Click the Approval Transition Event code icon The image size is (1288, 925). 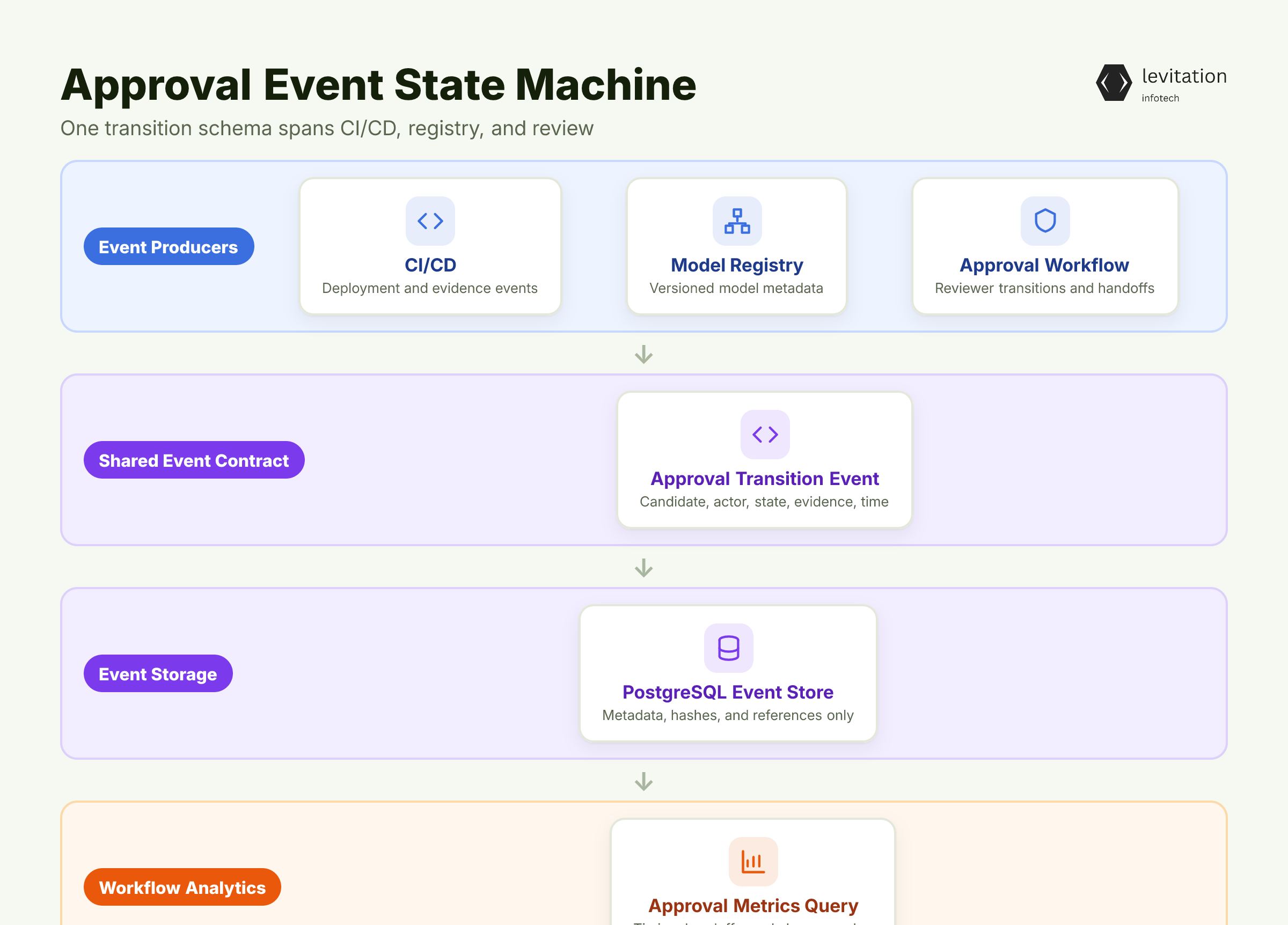point(765,435)
